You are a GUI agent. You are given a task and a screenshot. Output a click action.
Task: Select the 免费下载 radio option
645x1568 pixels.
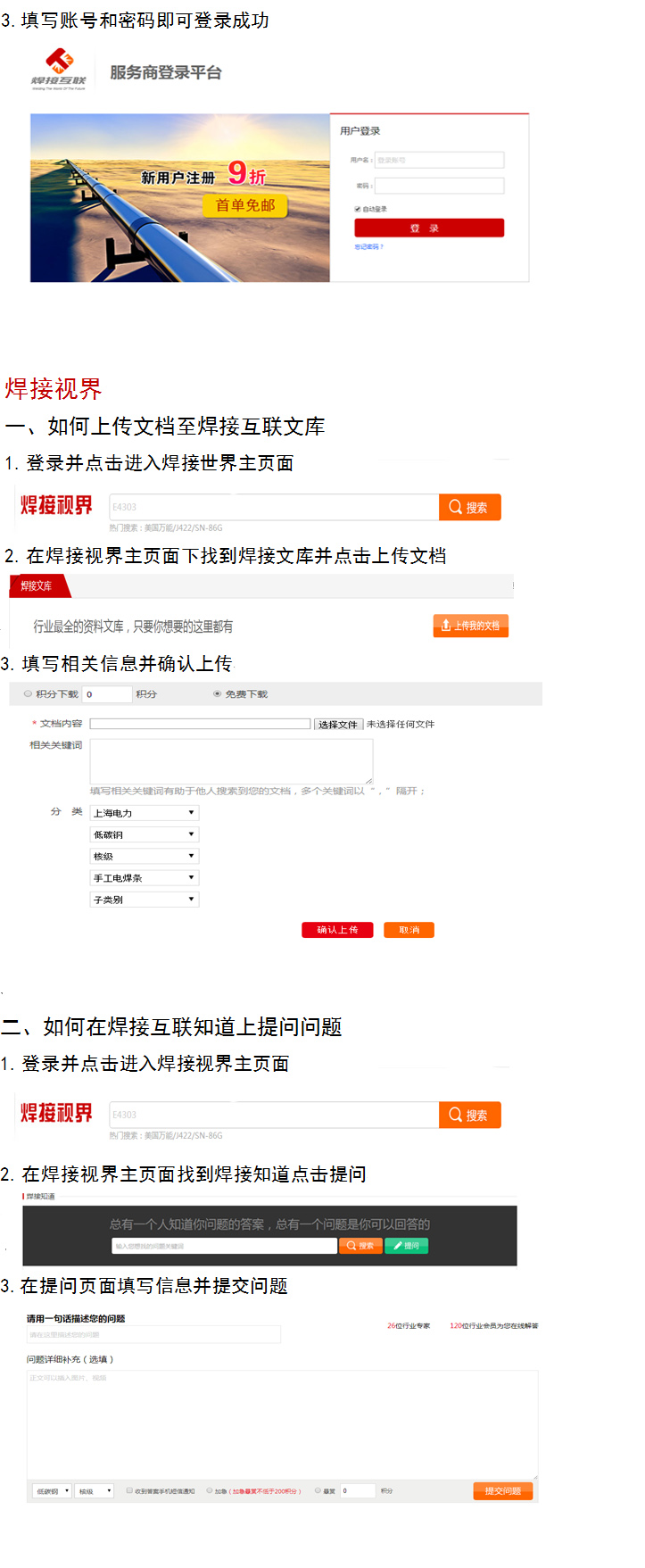[217, 693]
